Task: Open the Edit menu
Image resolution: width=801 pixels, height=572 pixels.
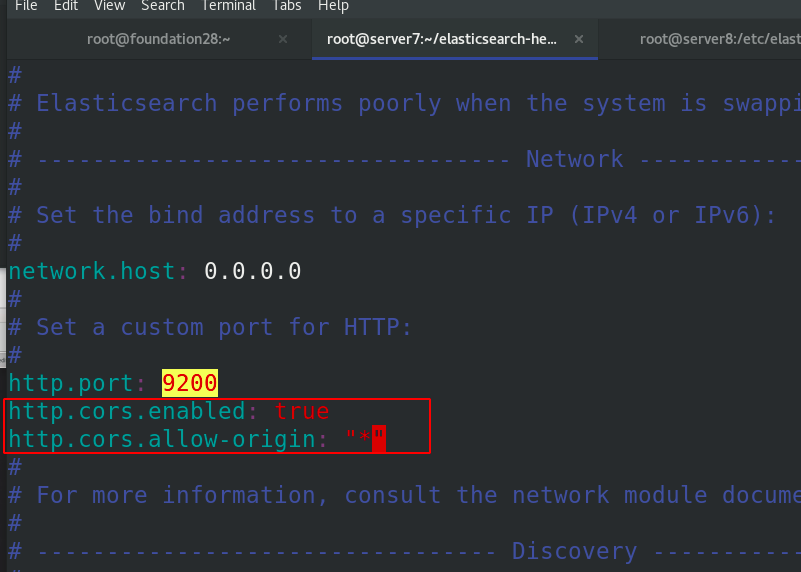Action: [66, 6]
